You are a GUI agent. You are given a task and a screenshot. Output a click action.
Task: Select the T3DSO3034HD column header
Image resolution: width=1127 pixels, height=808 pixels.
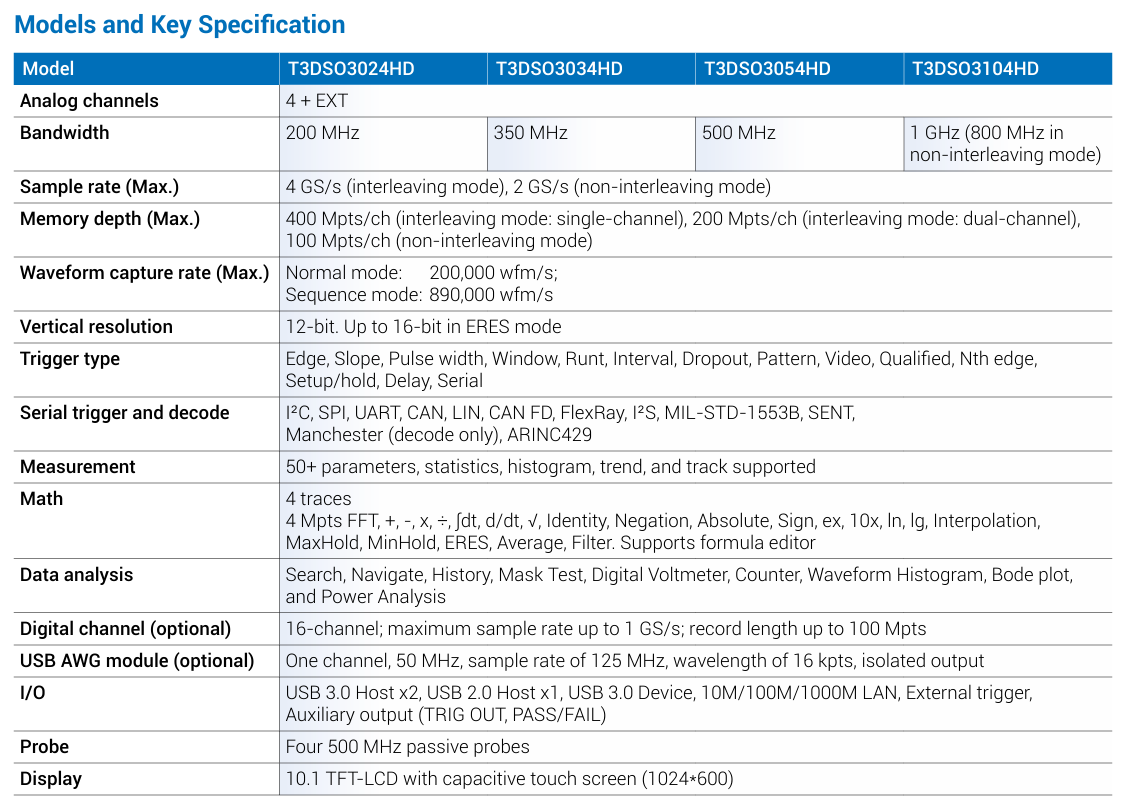pos(559,69)
